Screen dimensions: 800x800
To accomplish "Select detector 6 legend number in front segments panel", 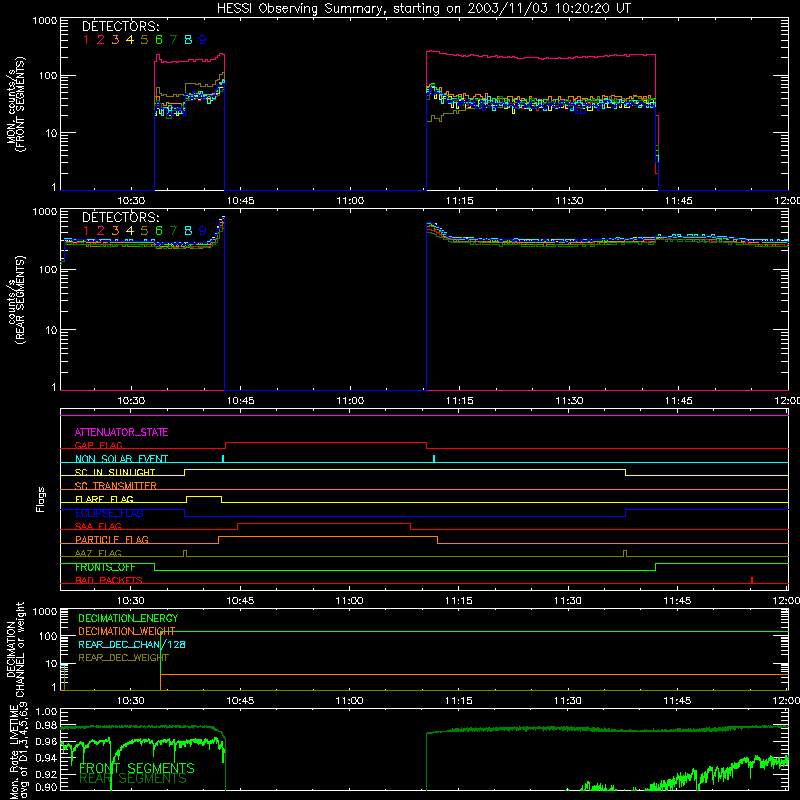I will pos(159,40).
